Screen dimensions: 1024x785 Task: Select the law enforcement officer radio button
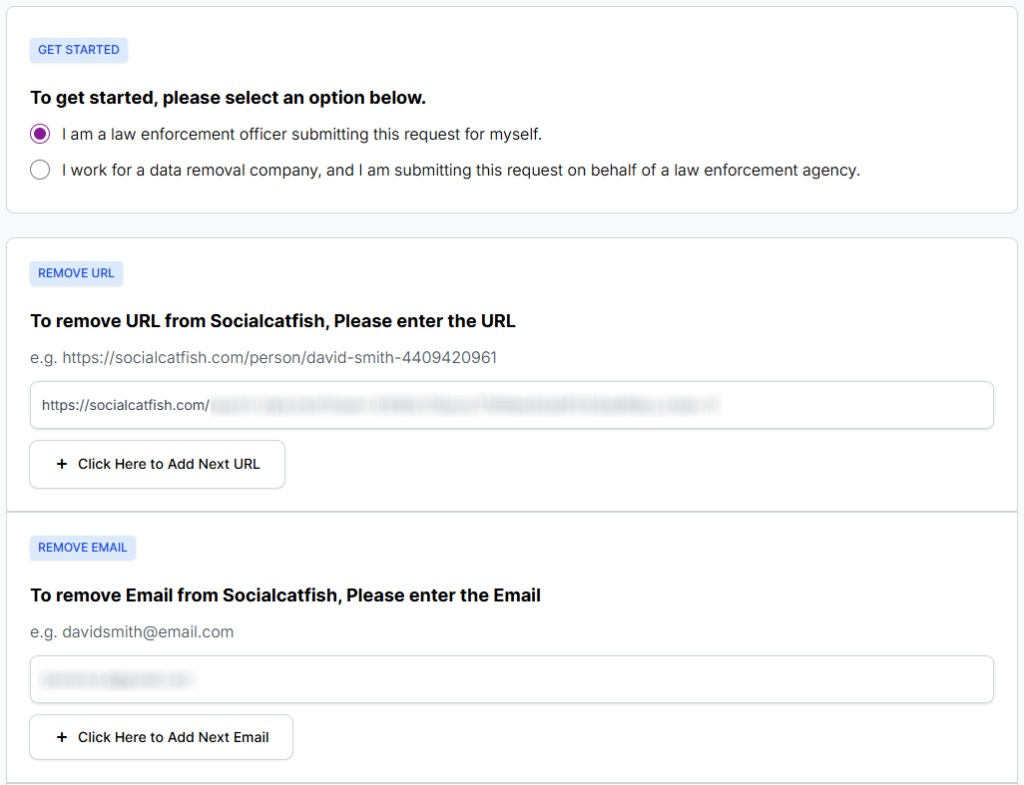click(40, 134)
